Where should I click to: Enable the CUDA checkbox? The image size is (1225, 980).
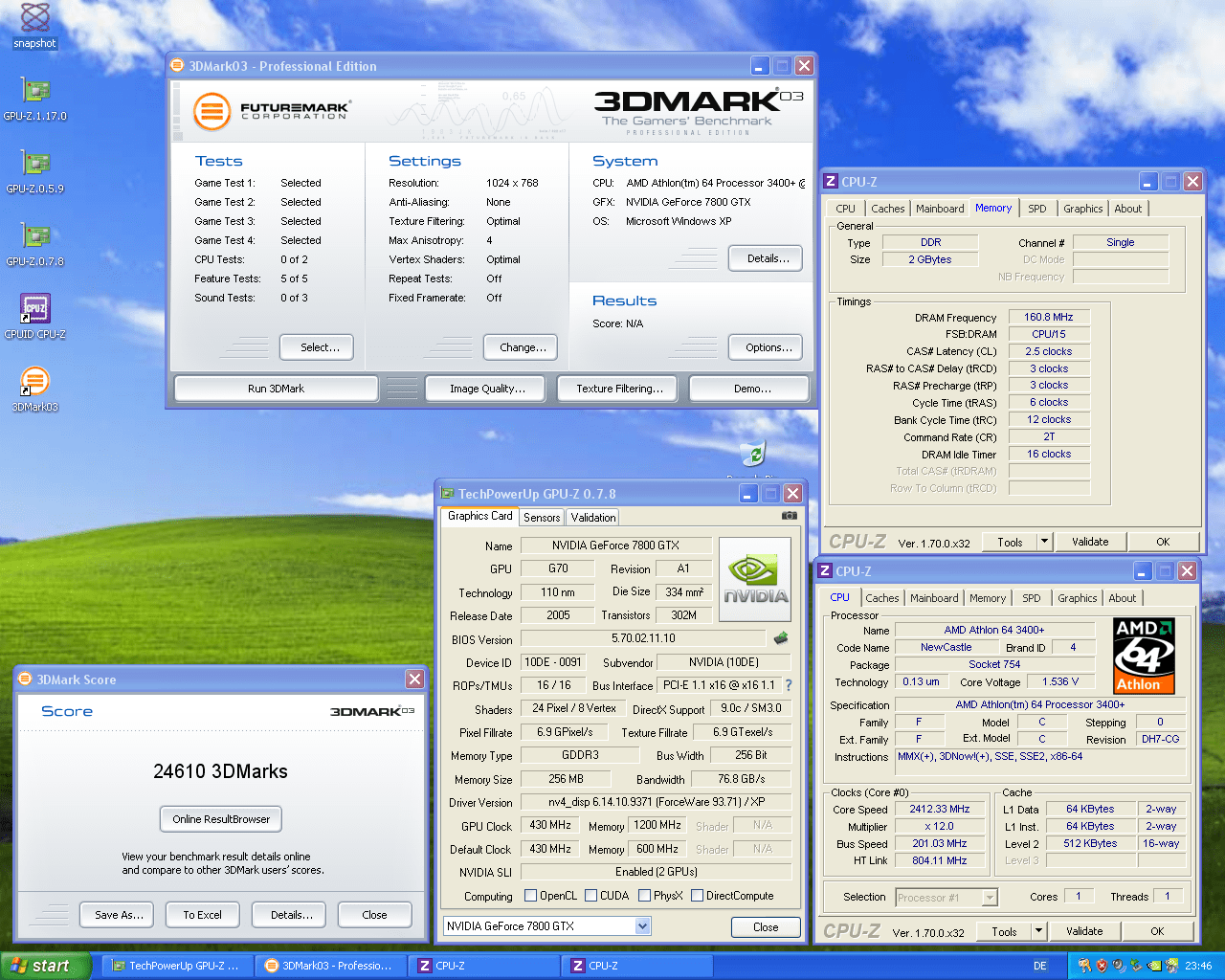[591, 896]
